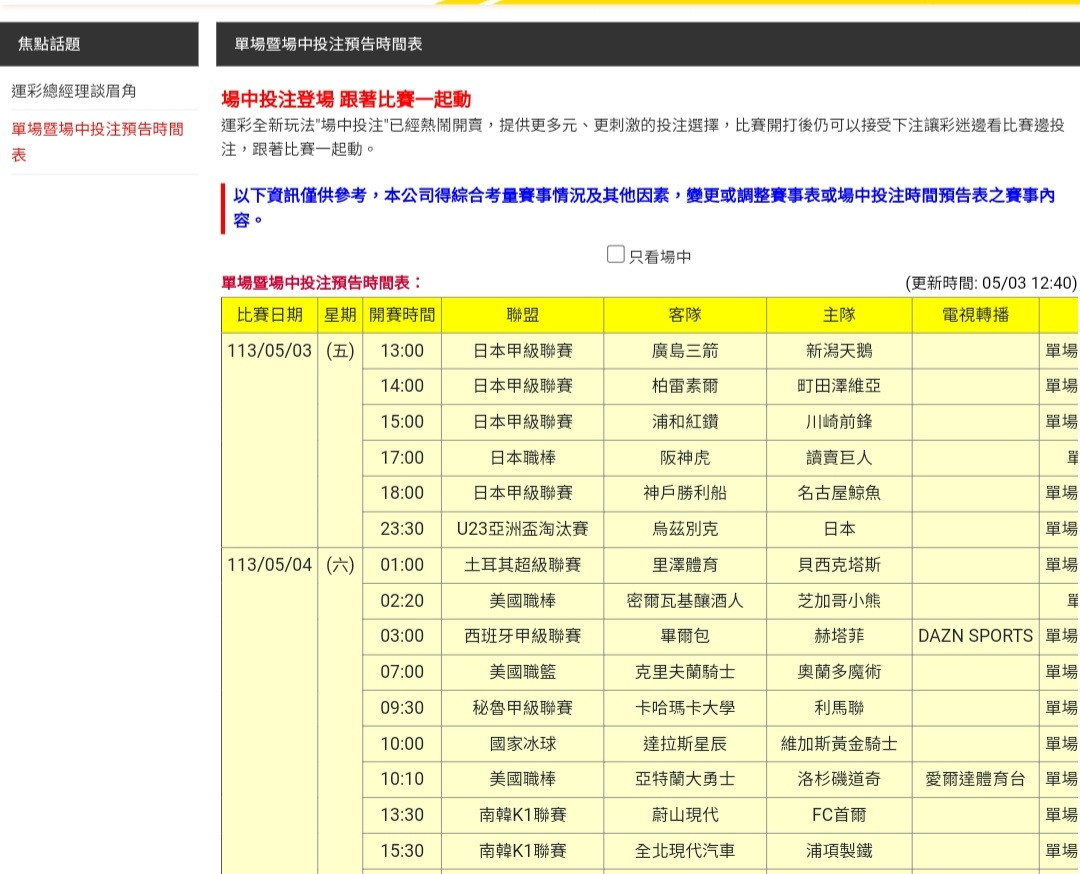Select the away team 柏雷素爾

point(685,386)
